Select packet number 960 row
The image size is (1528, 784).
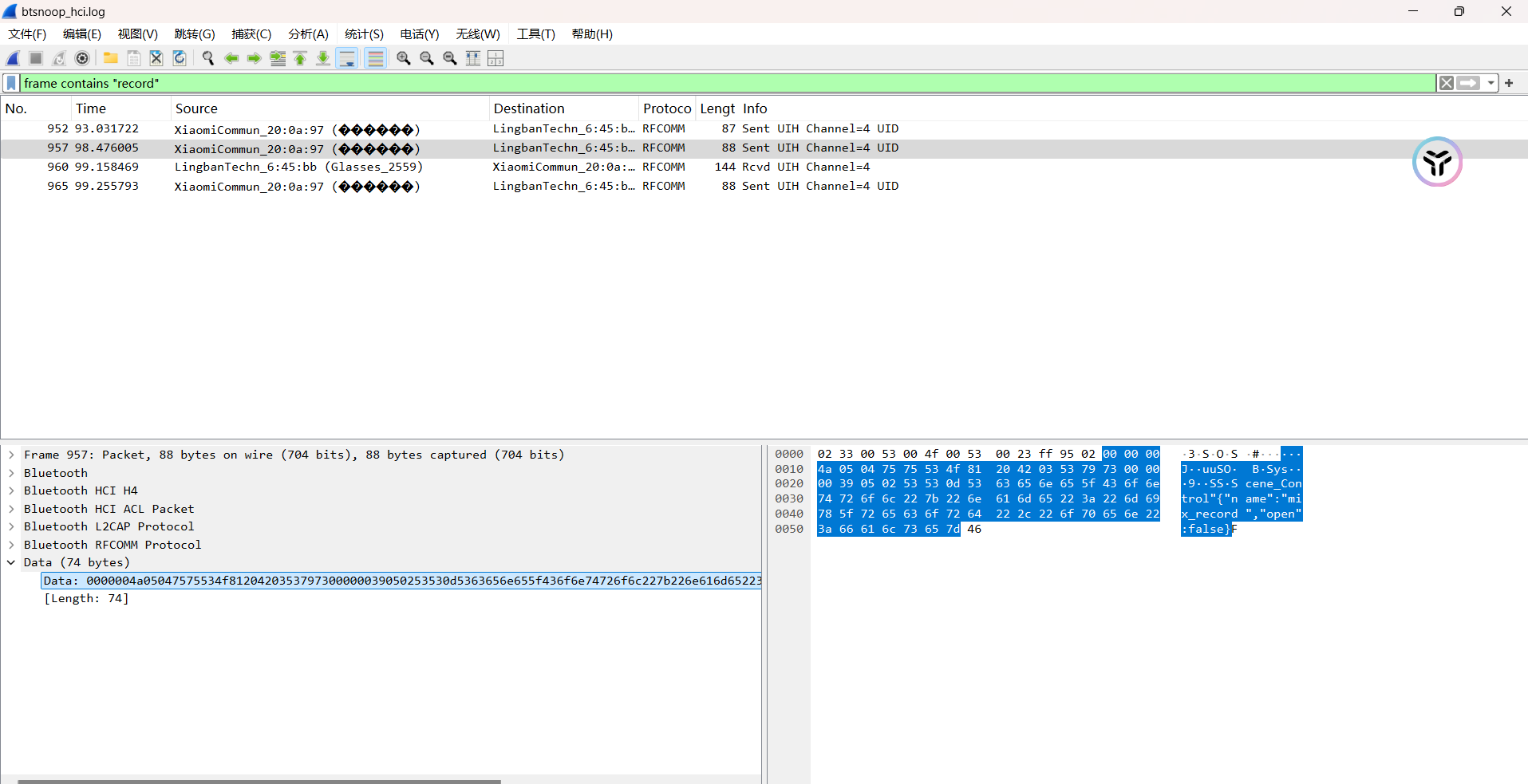tap(764, 167)
